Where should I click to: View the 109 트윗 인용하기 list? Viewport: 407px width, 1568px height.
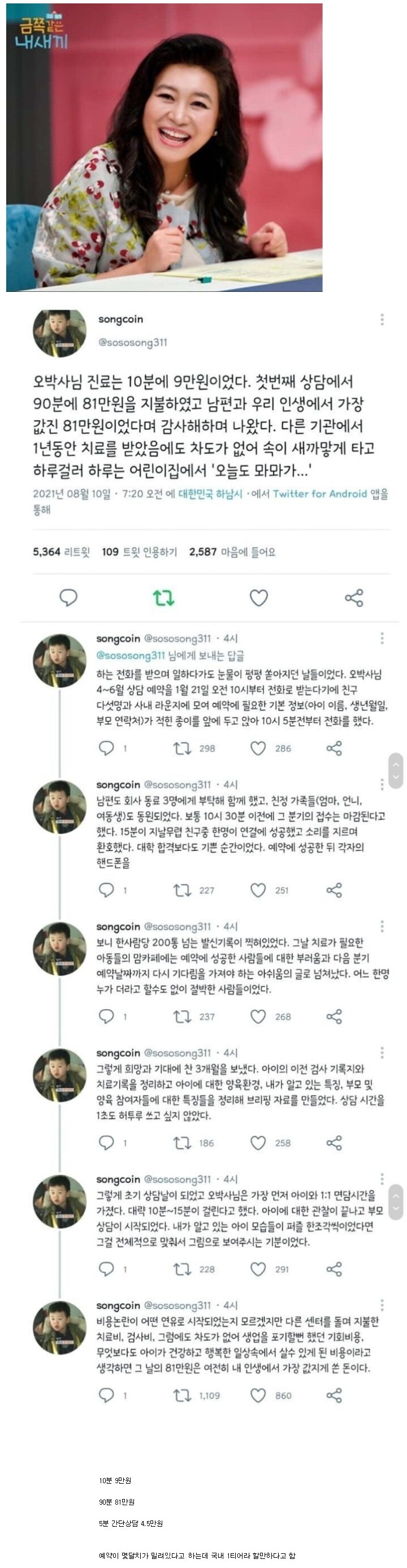click(x=139, y=552)
